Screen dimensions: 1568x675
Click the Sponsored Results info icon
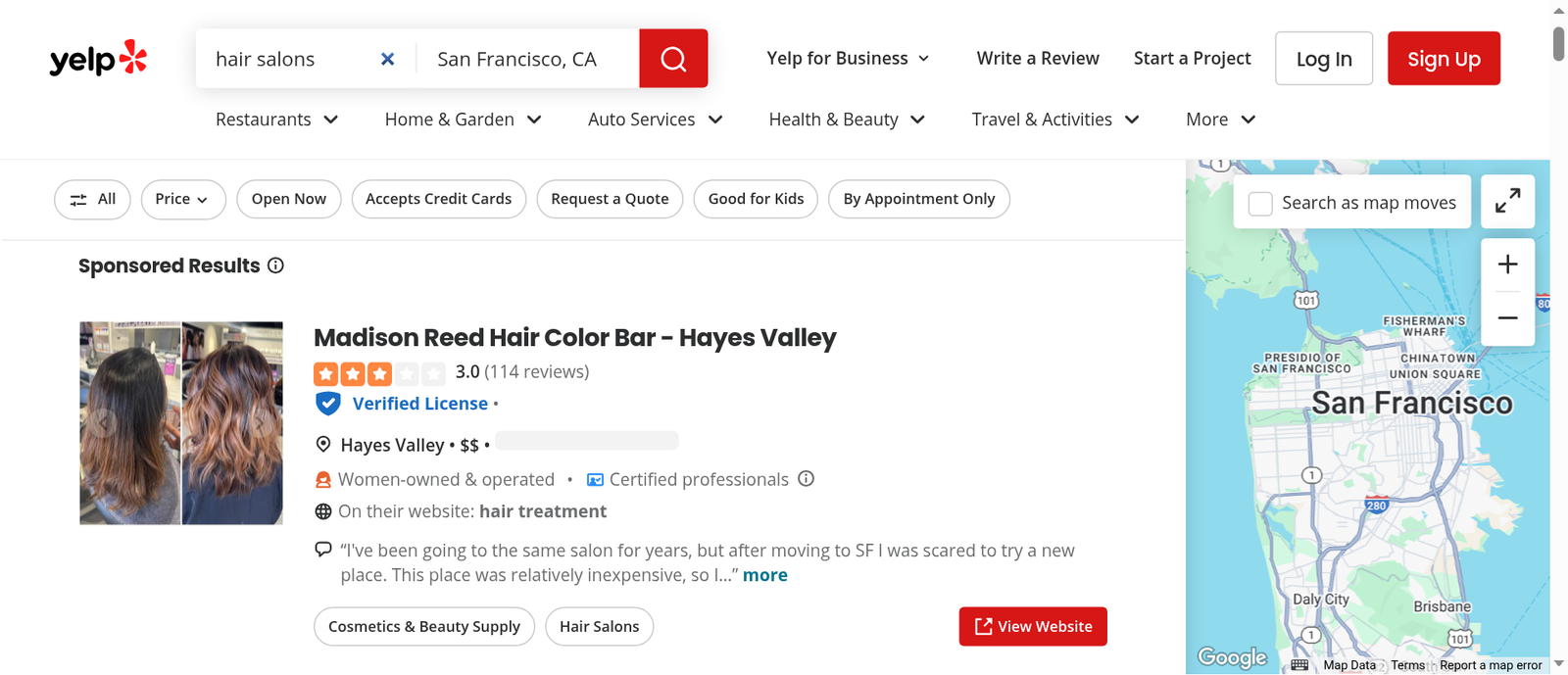[x=276, y=265]
